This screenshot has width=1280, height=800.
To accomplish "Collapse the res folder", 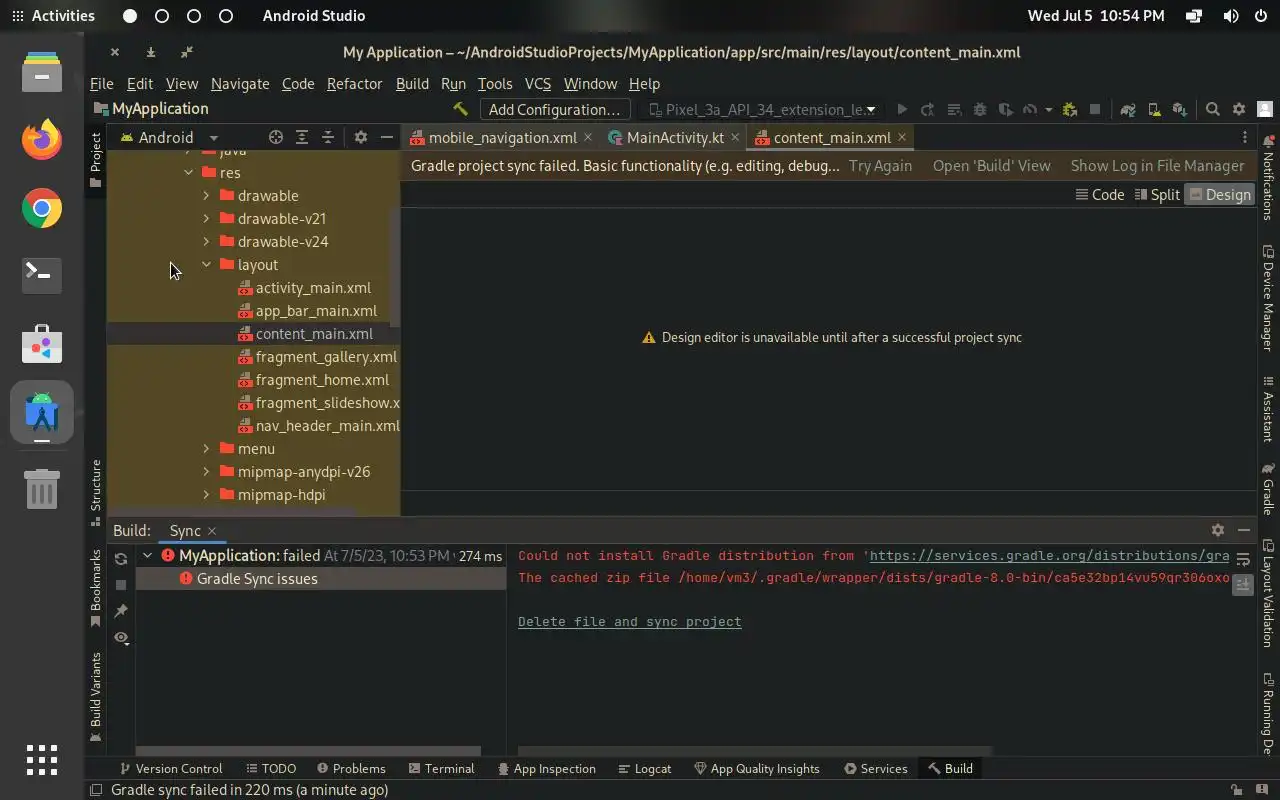I will tap(188, 172).
